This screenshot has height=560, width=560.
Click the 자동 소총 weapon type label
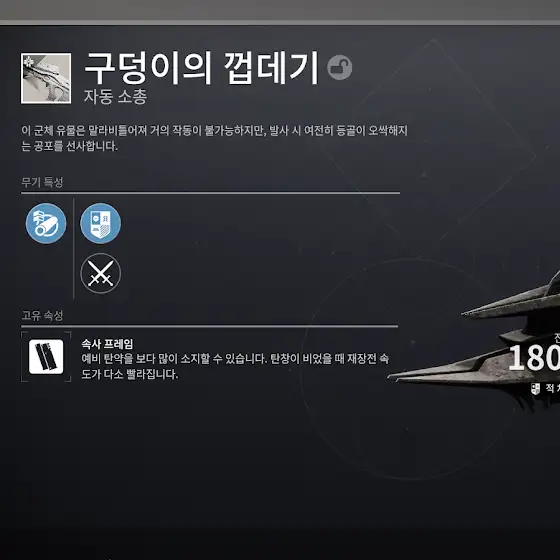pyautogui.click(x=115, y=96)
